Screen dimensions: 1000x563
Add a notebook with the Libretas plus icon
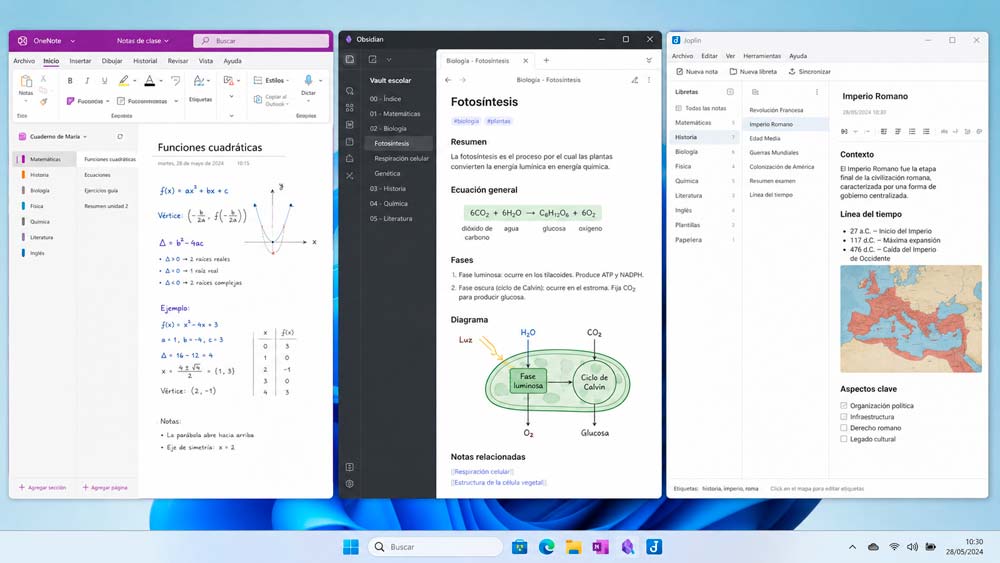click(x=730, y=92)
